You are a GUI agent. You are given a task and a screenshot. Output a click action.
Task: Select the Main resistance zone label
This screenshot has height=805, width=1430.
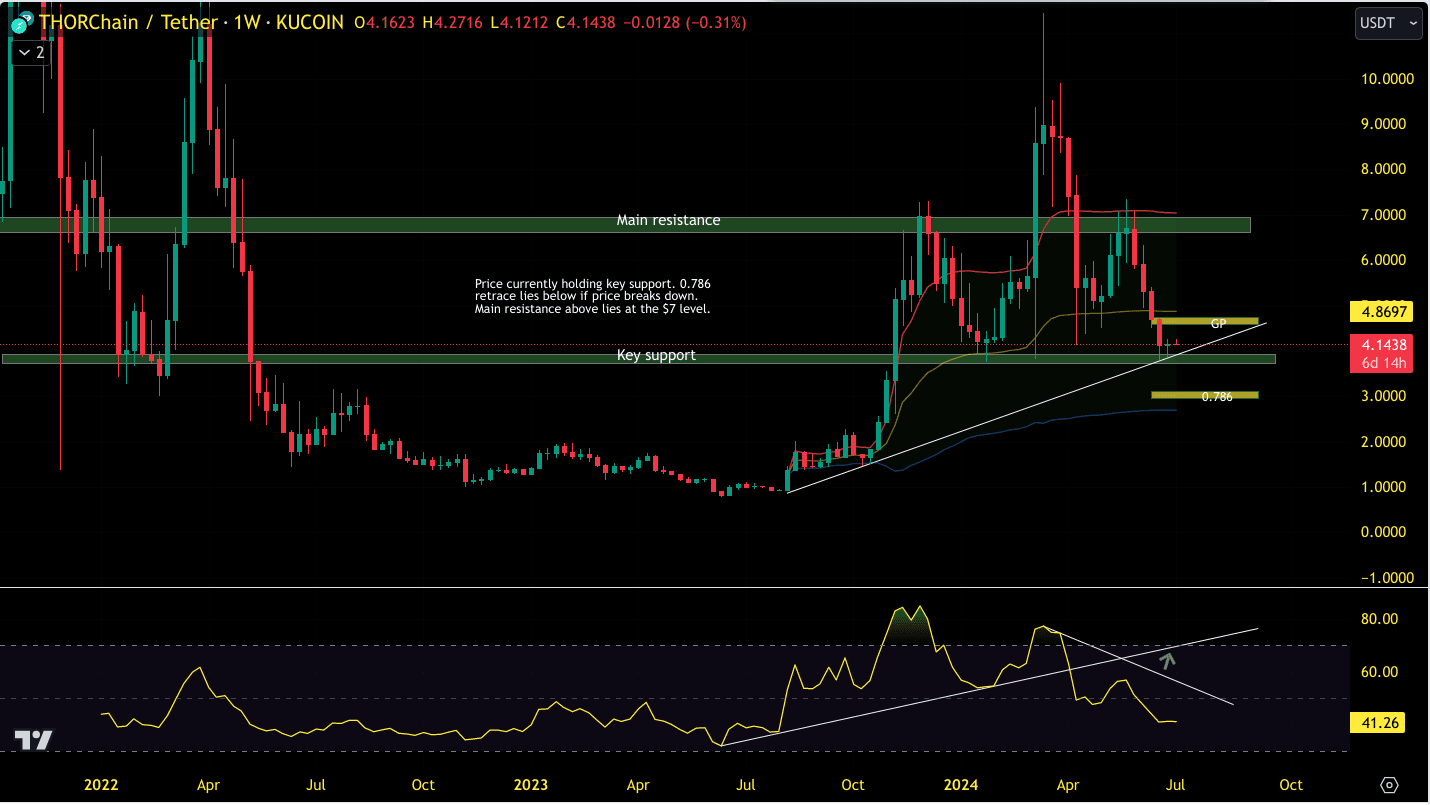[x=668, y=220]
